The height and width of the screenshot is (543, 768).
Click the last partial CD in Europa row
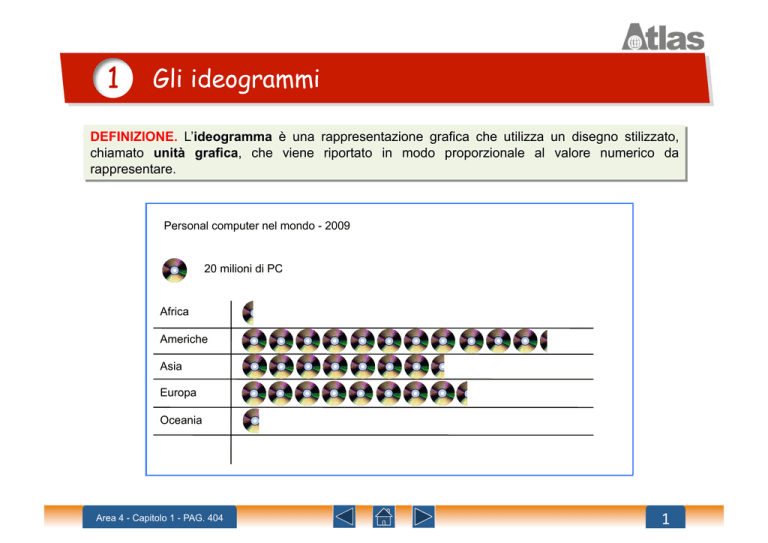click(462, 394)
